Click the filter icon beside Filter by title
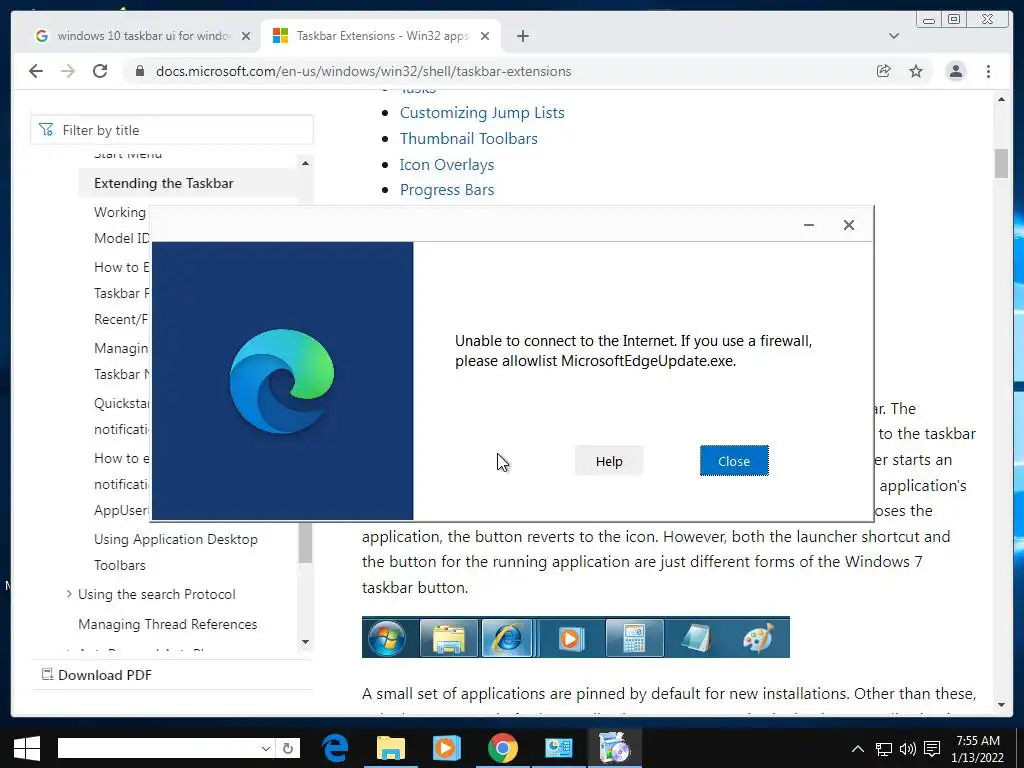 (46, 130)
